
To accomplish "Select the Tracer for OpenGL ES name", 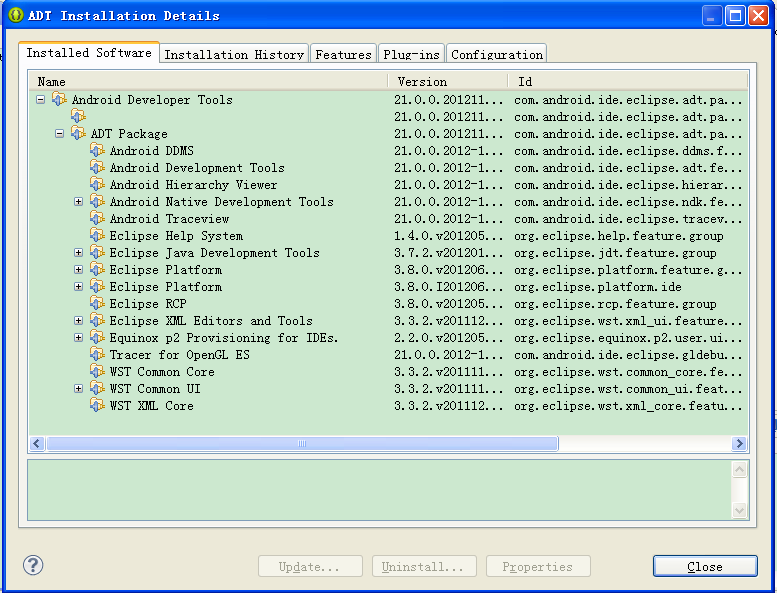I will pyautogui.click(x=179, y=355).
